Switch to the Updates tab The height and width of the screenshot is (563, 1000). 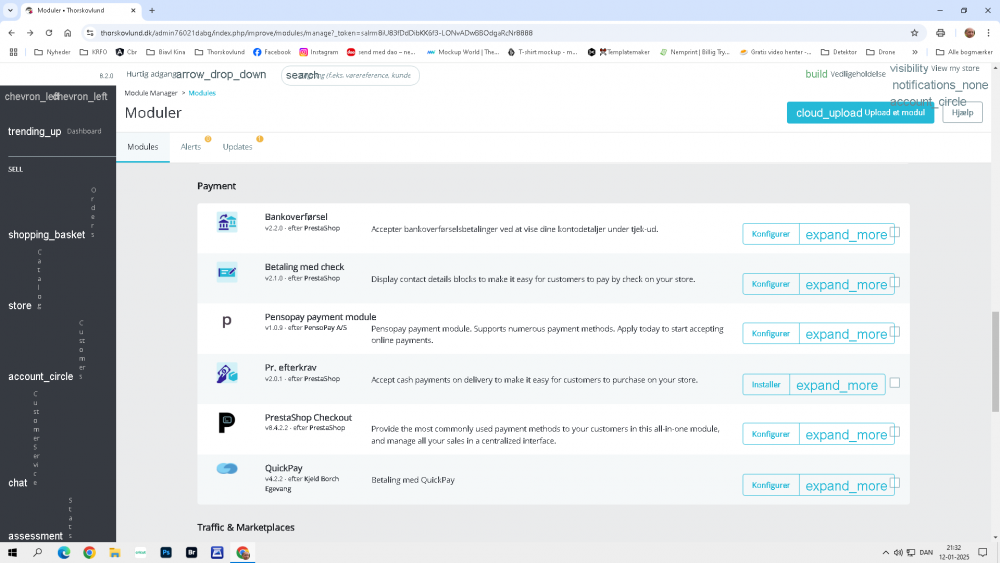[237, 147]
